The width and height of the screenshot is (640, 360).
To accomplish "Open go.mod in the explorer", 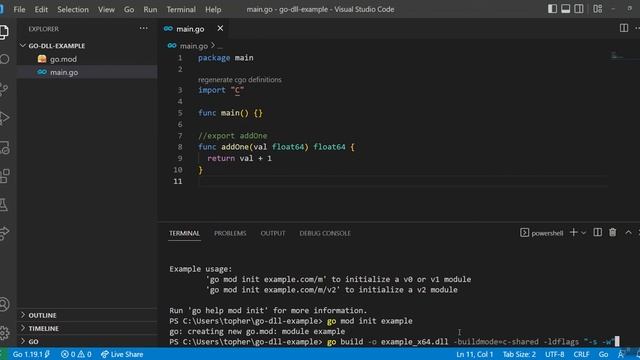I will coord(63,59).
